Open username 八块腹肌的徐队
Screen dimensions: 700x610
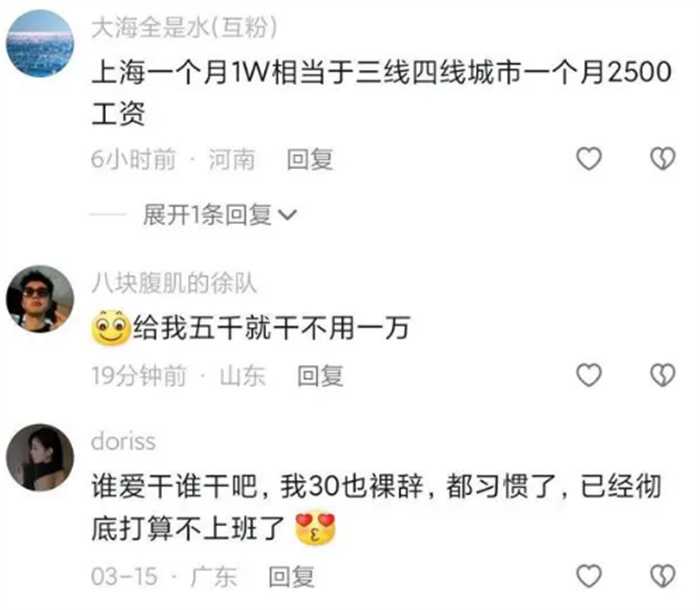coord(174,283)
